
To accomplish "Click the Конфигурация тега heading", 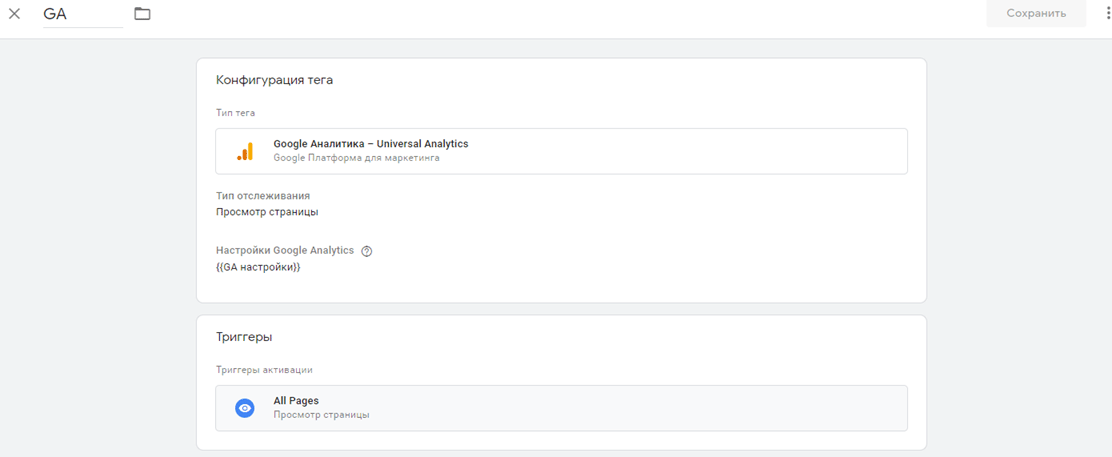I will coord(274,80).
